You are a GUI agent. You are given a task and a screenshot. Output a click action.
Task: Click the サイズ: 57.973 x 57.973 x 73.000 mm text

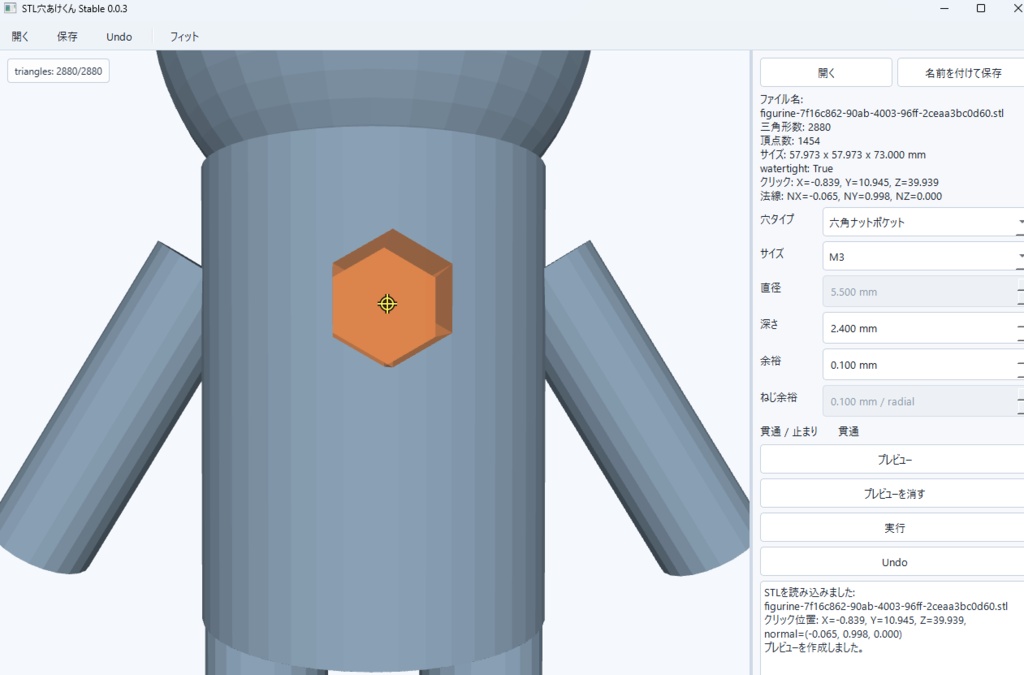click(x=842, y=155)
